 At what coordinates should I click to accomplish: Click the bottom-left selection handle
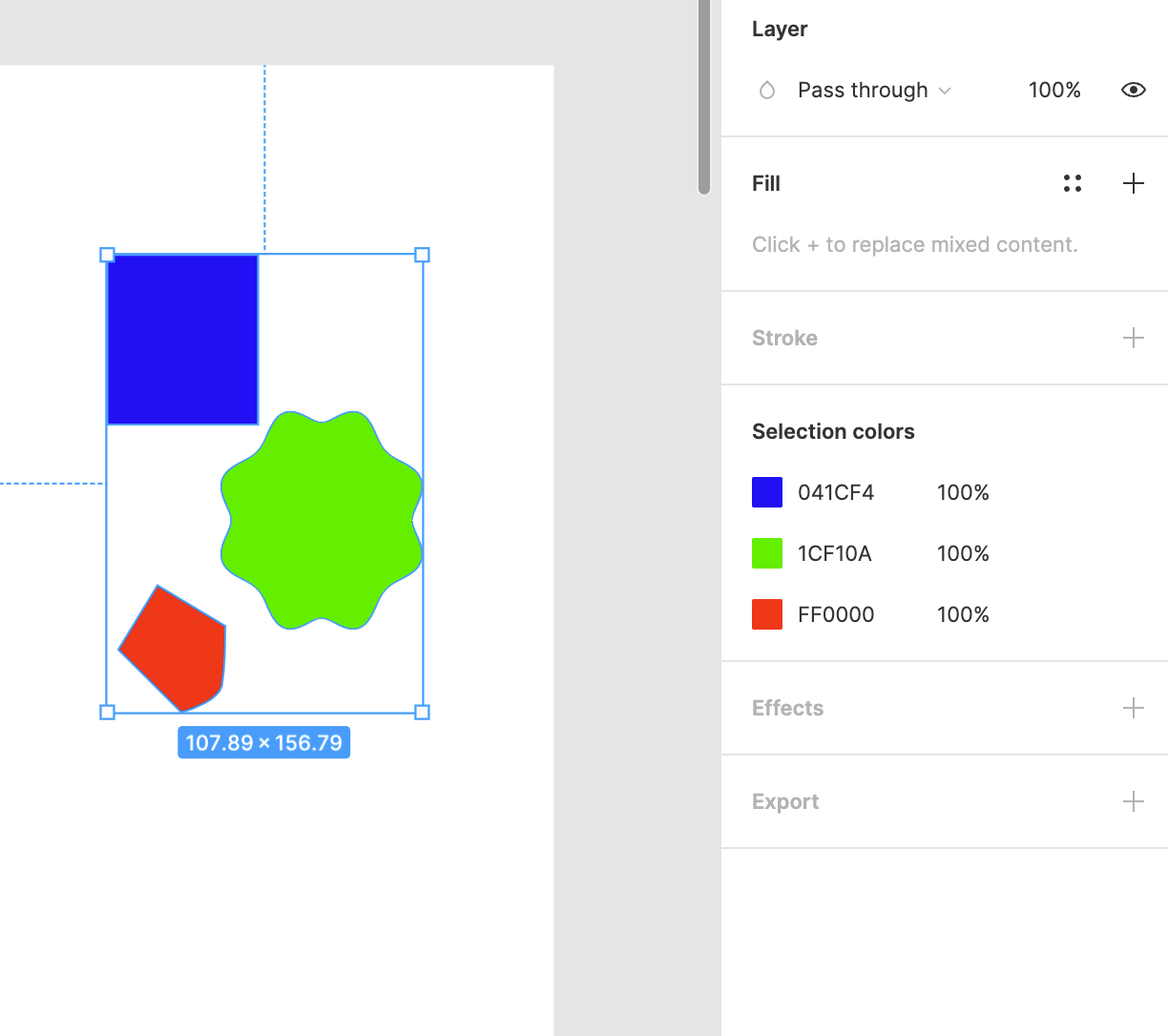point(107,712)
